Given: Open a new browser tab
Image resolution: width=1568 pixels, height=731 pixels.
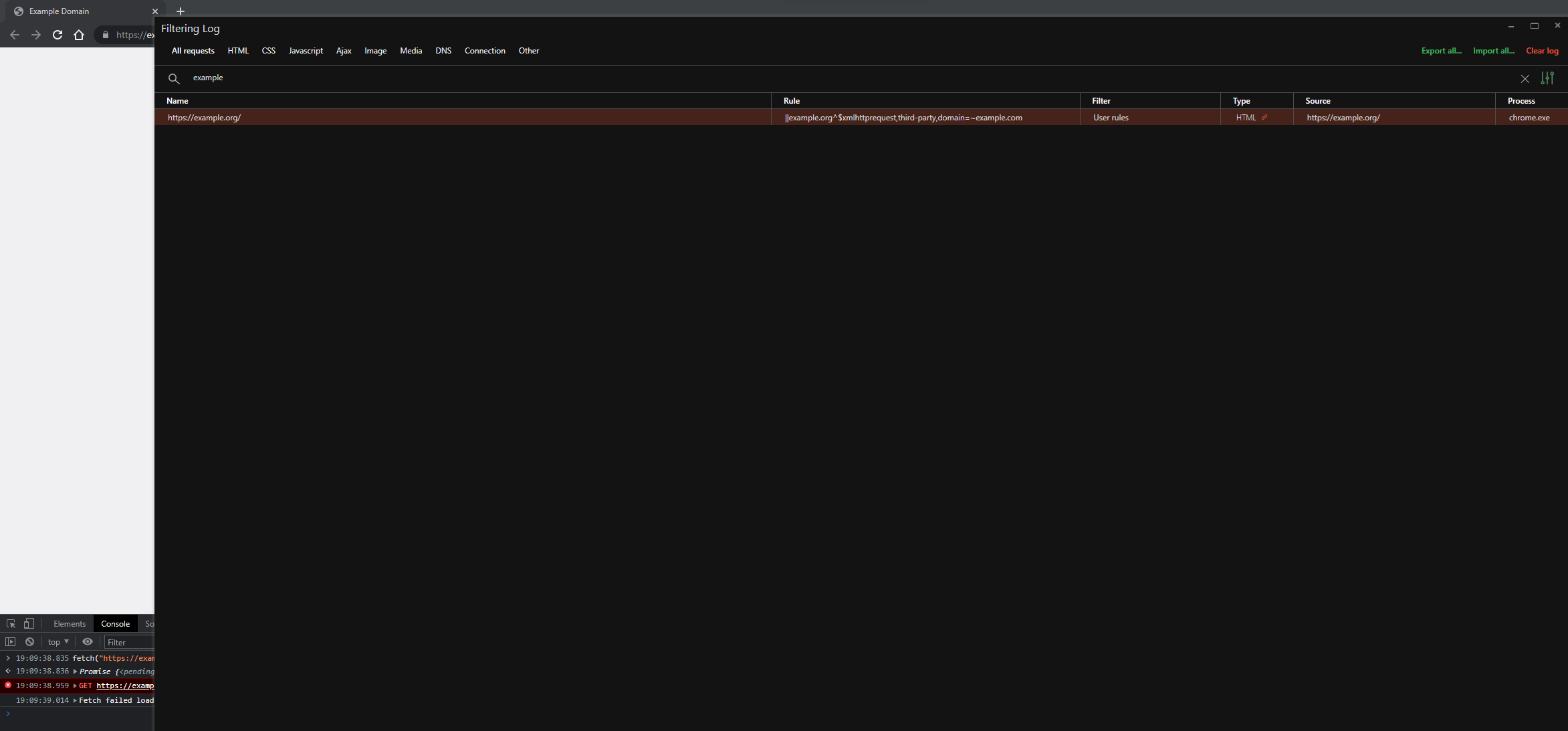Looking at the screenshot, I should [x=180, y=11].
